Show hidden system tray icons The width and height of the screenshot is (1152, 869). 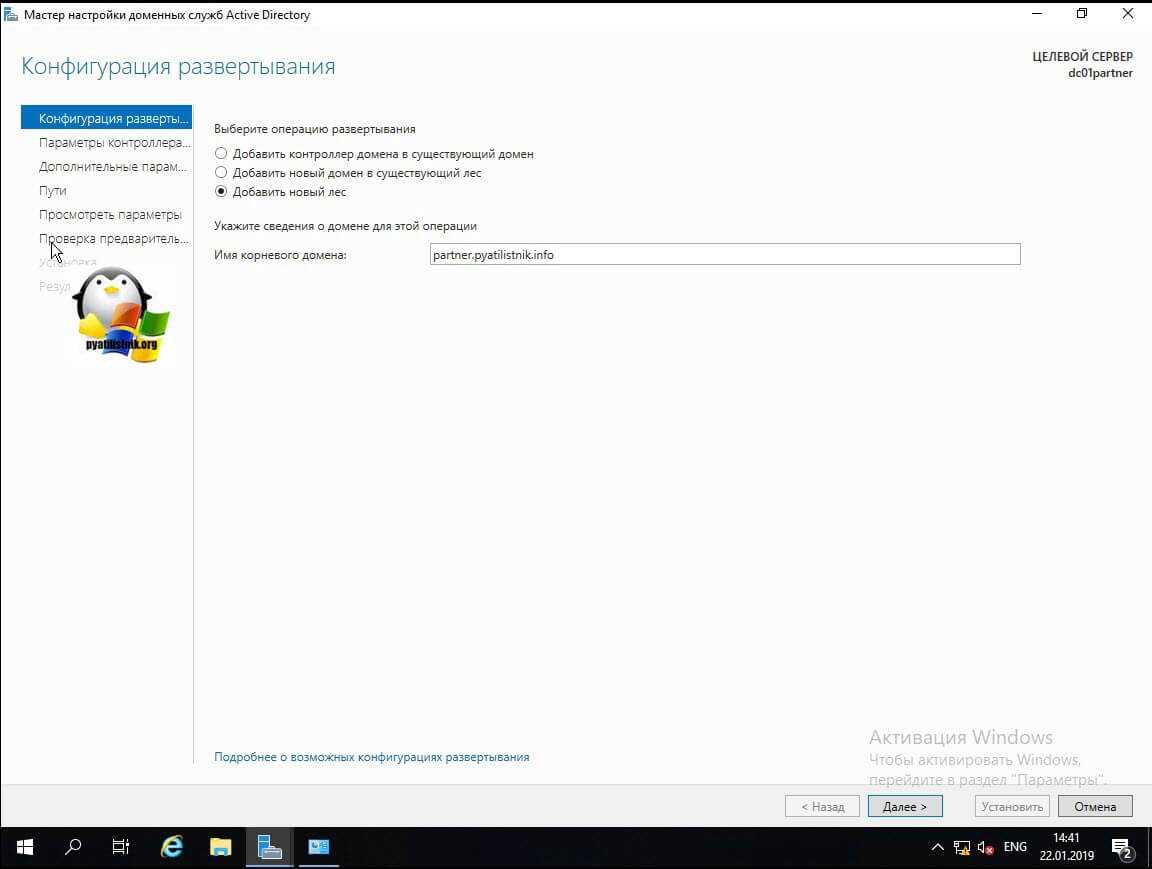(x=937, y=848)
